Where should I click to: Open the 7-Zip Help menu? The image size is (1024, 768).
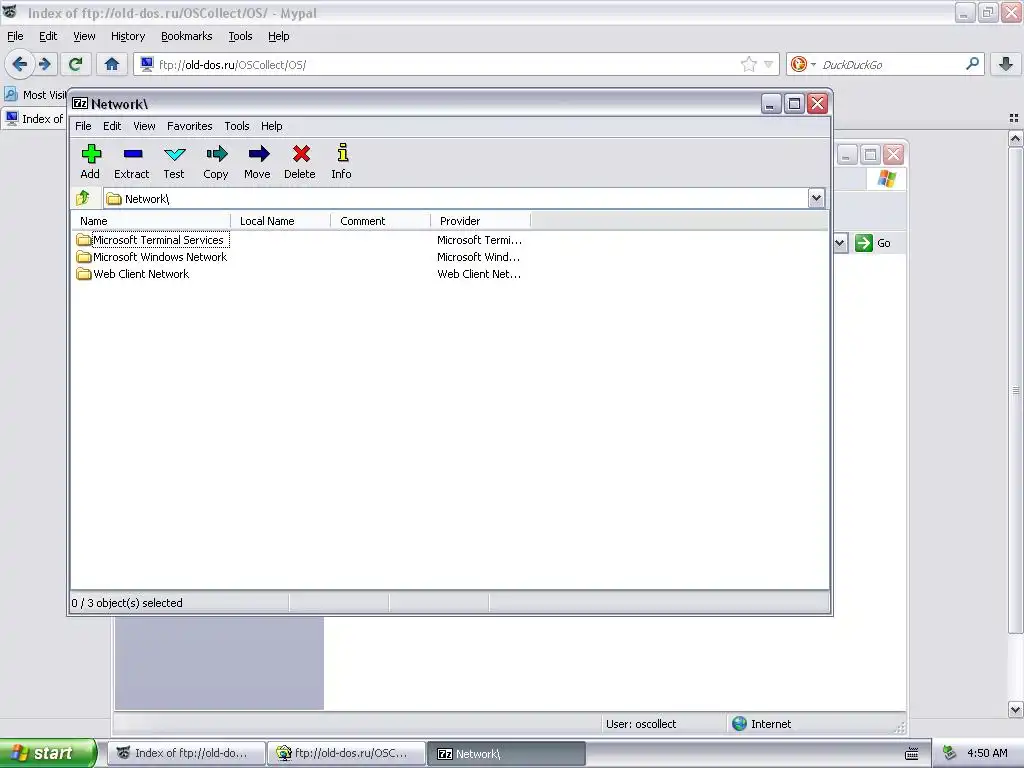272,126
